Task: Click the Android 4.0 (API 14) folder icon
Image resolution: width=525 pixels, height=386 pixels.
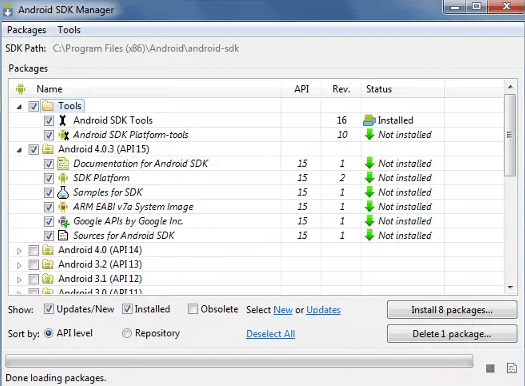Action: [48, 250]
